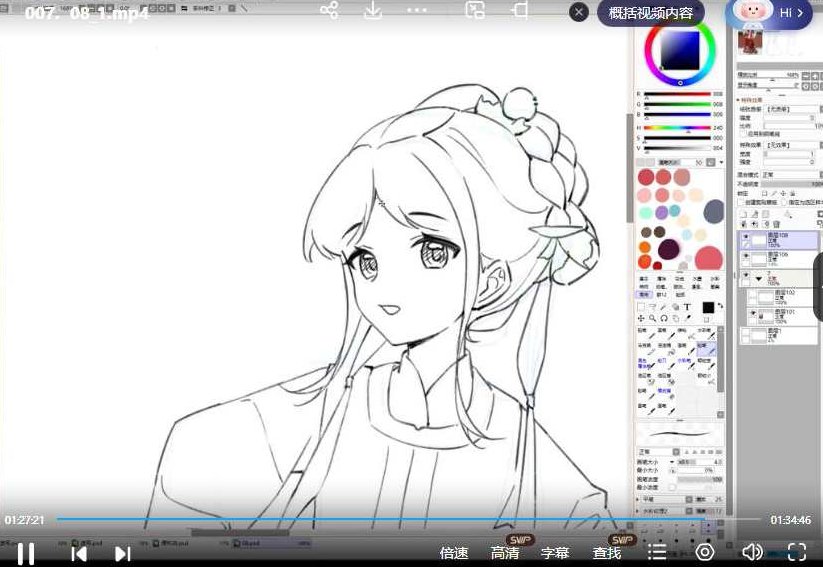Open the 倍速 playback speed menu
Viewport: 823px width, 567px height.
454,553
